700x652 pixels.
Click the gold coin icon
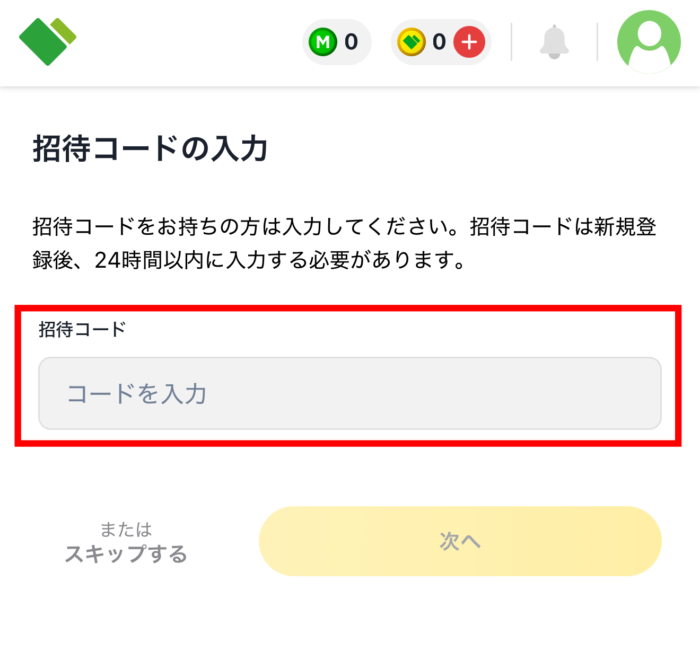pos(411,42)
